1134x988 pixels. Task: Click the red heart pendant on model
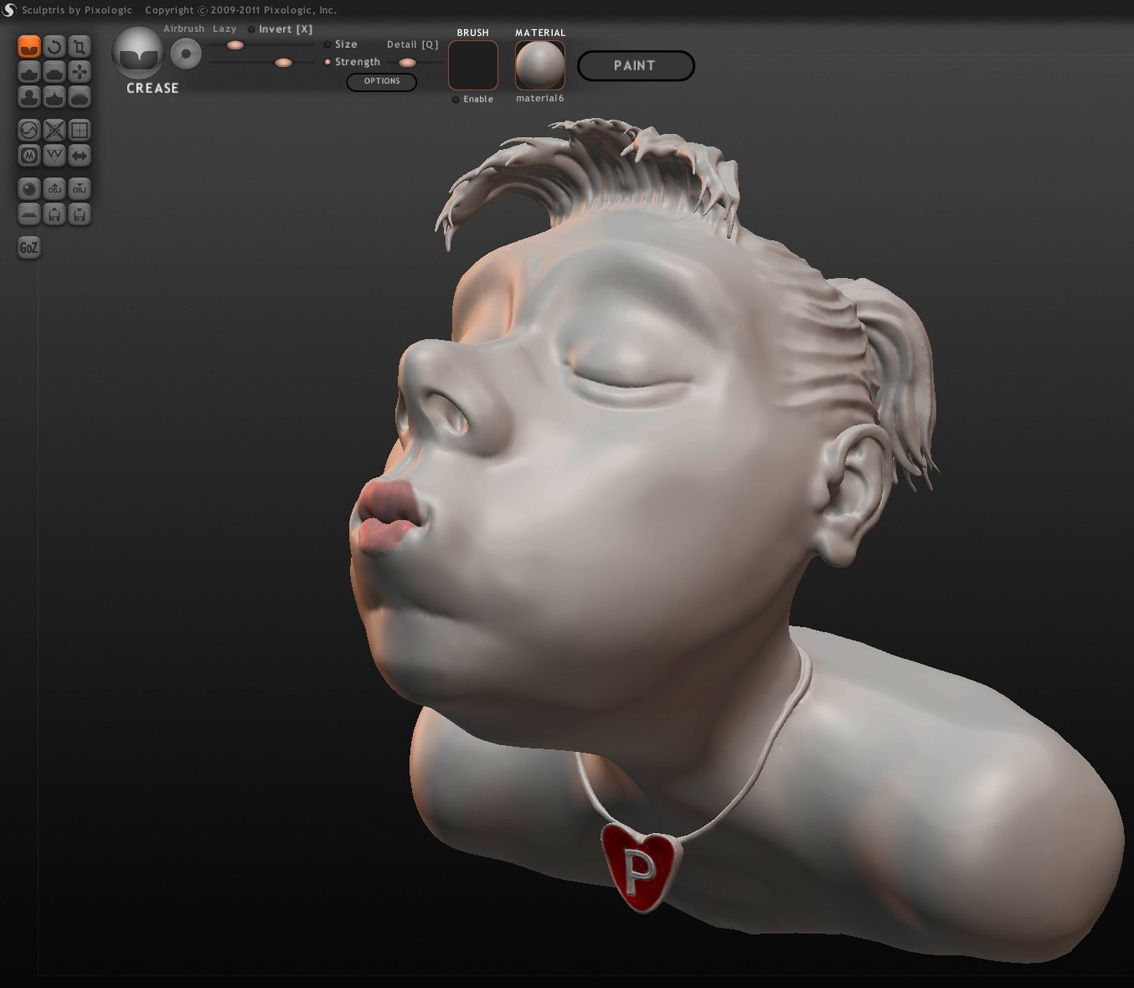[x=639, y=866]
